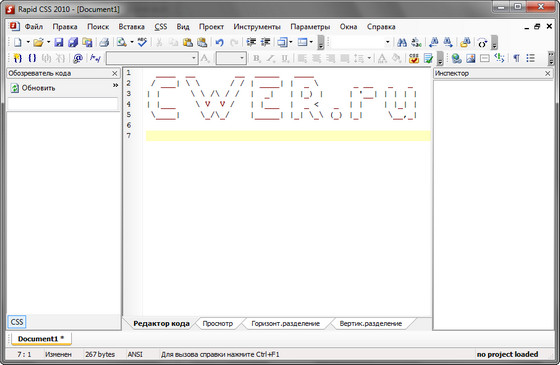Viewport: 560px width, 365px height.
Task: Open the Инструменты menu
Action: (x=257, y=27)
